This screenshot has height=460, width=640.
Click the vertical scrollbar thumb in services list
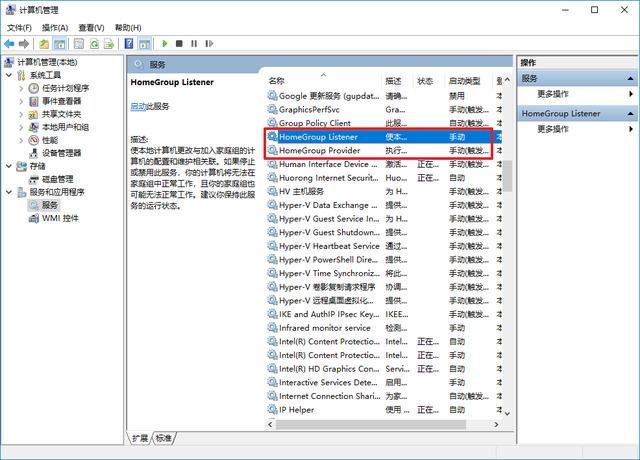[x=507, y=176]
